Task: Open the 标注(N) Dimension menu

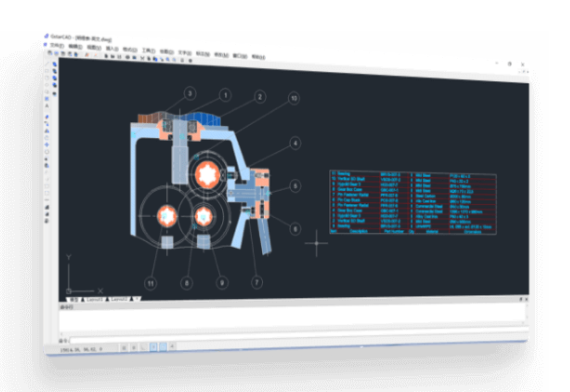Action: point(203,53)
